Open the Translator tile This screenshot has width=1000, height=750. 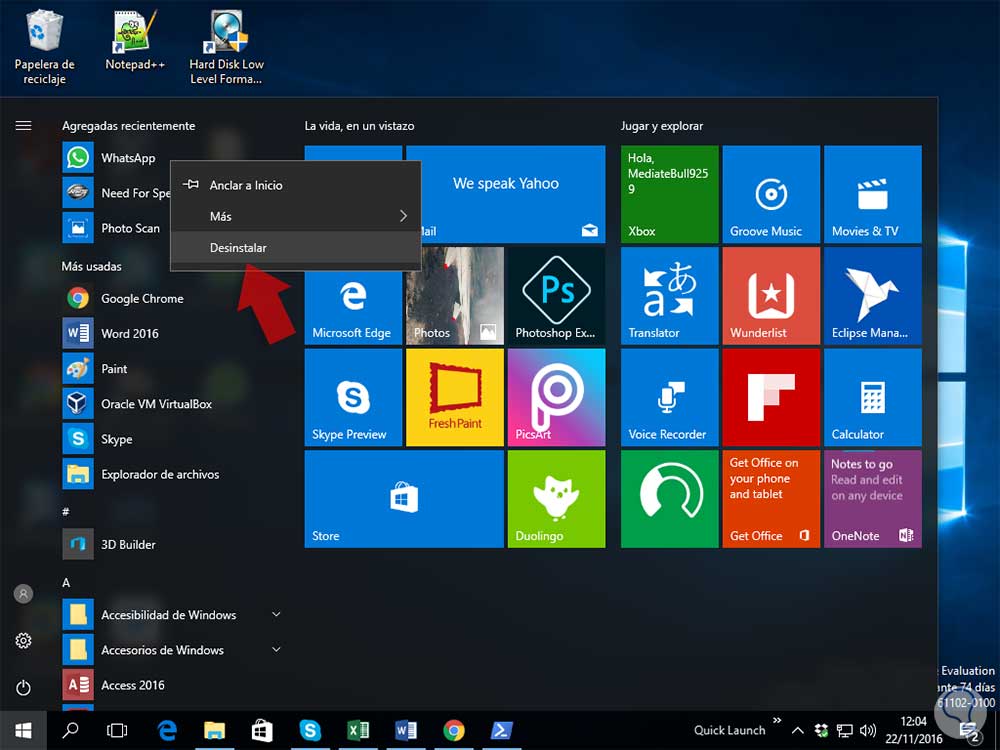[x=670, y=296]
